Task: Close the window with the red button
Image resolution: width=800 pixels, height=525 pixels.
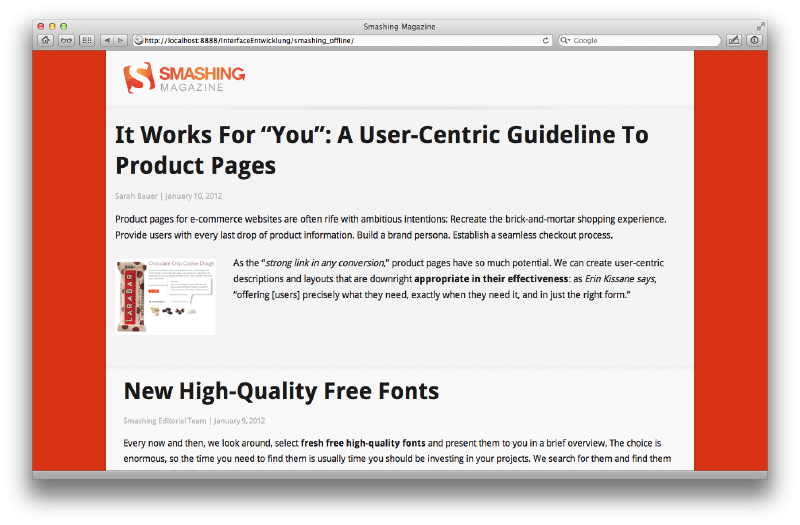Action: 41,26
